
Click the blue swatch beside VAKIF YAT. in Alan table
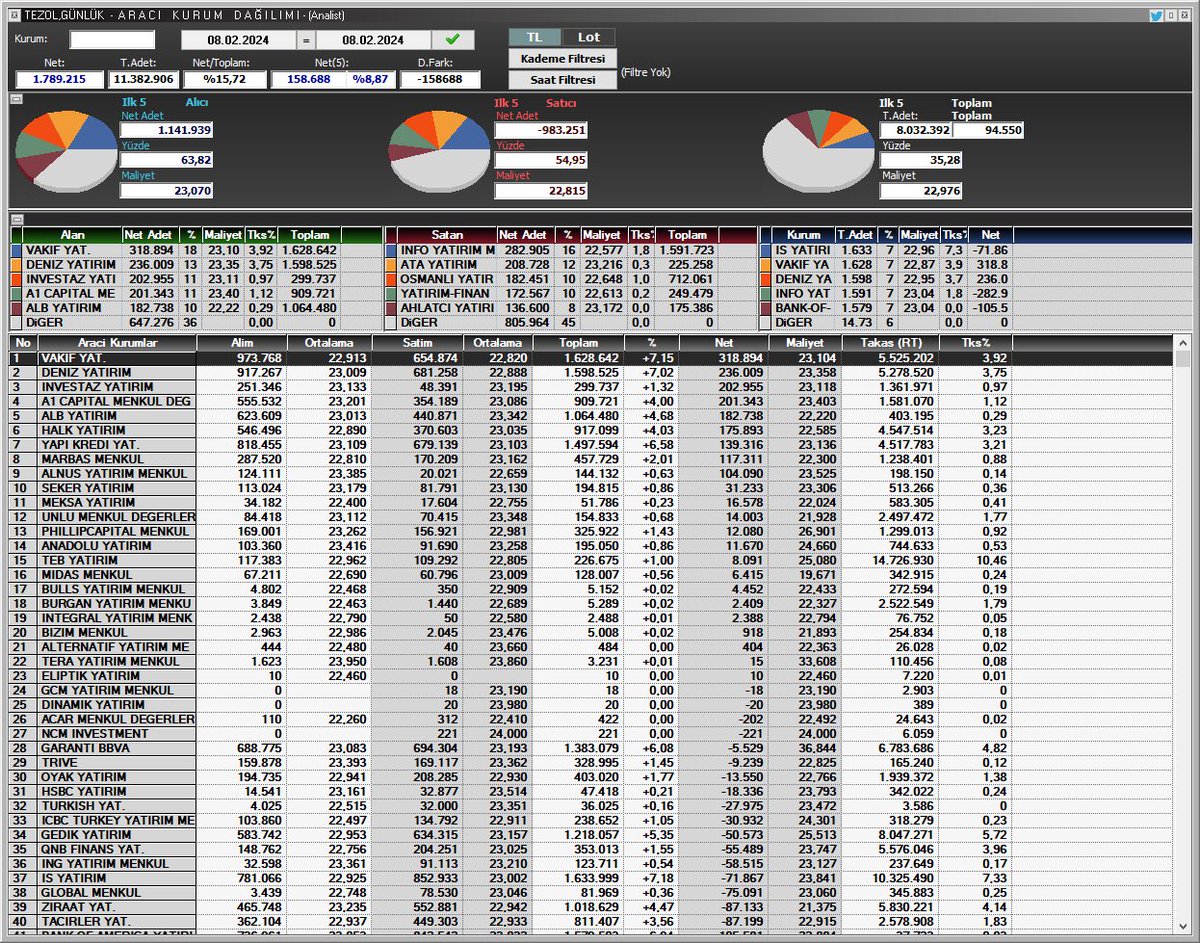(x=16, y=250)
